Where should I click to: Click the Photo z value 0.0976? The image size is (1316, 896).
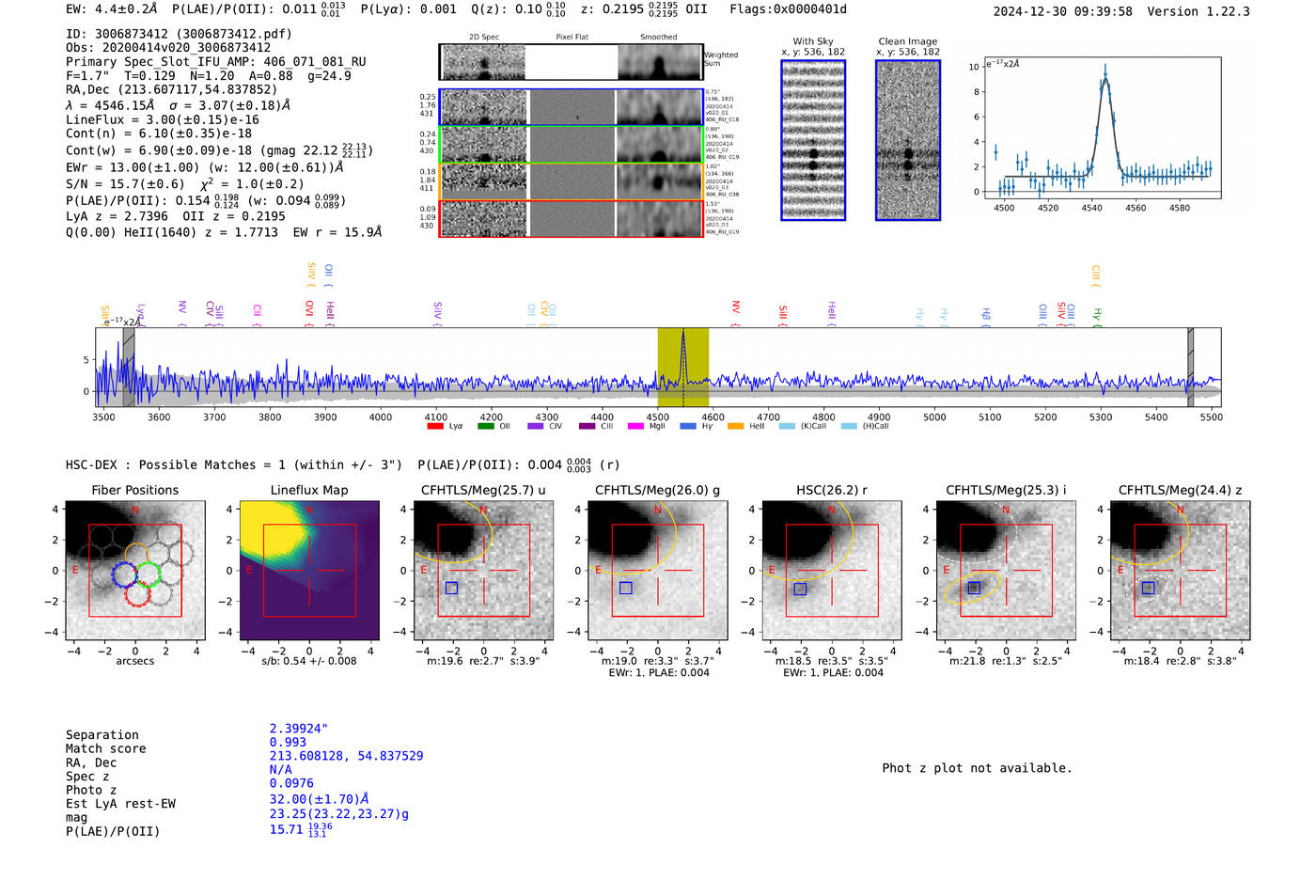291,783
